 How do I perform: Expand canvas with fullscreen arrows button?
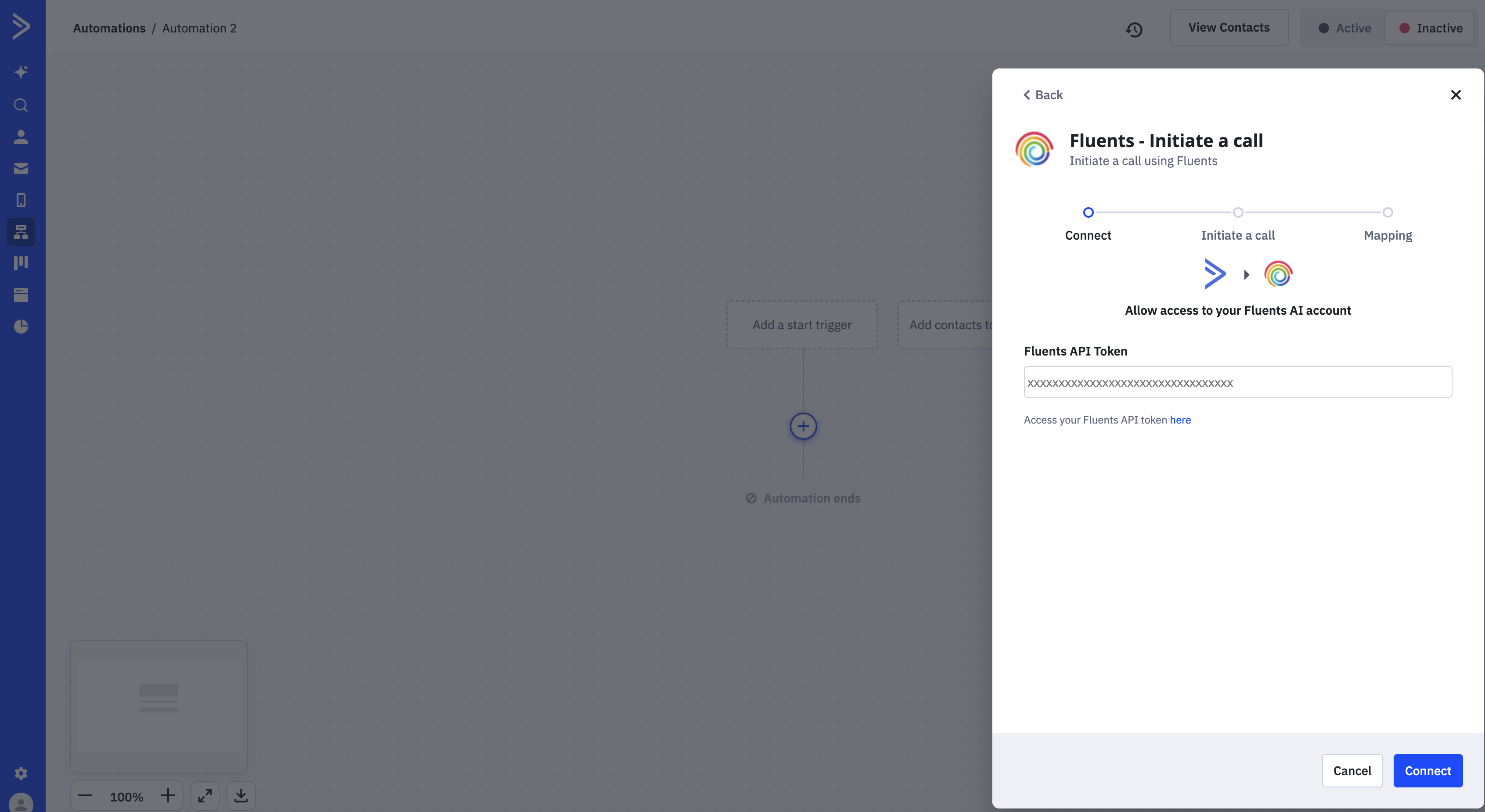tap(205, 796)
